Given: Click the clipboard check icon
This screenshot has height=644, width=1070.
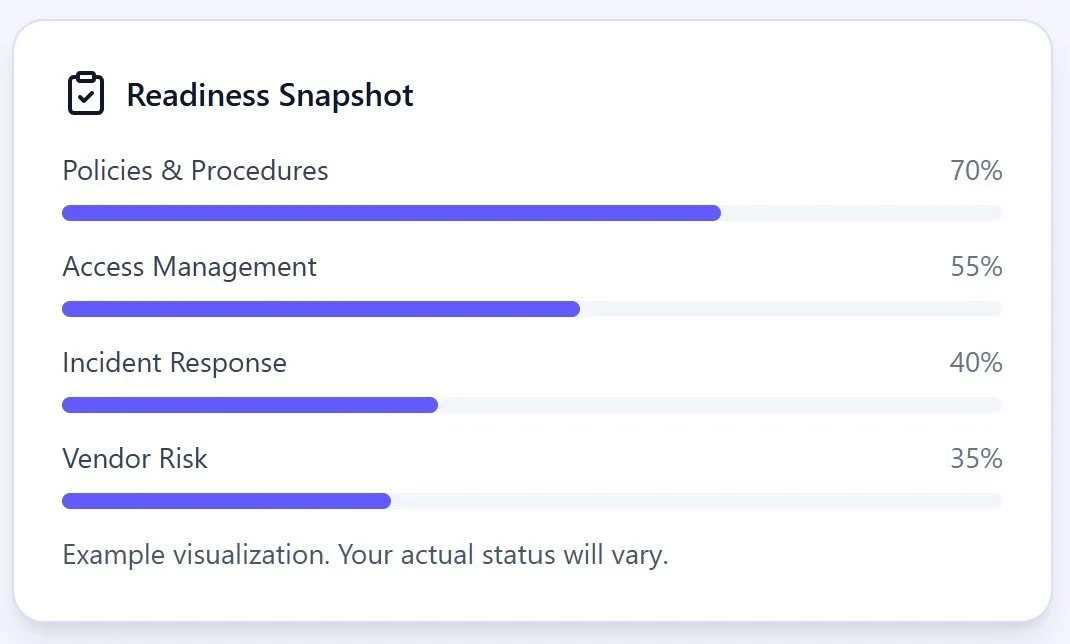Looking at the screenshot, I should pyautogui.click(x=86, y=93).
